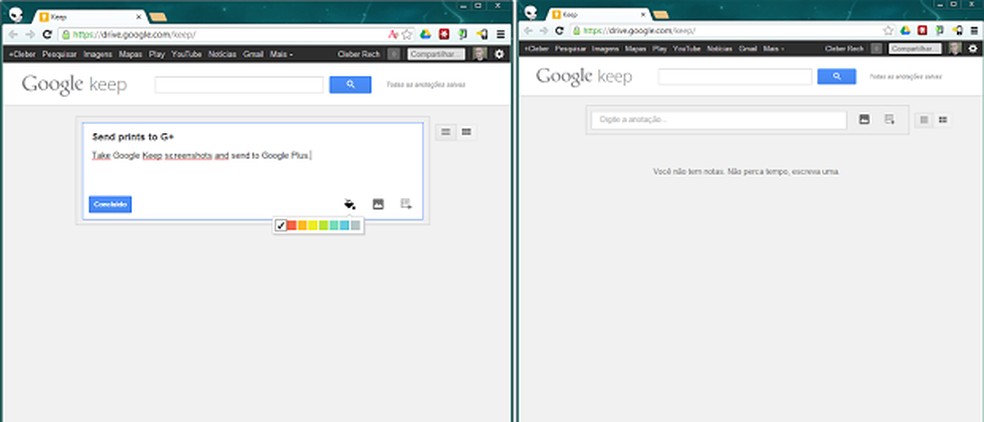Open Gmail in right window Google bar
984x422 pixels.
pos(747,48)
